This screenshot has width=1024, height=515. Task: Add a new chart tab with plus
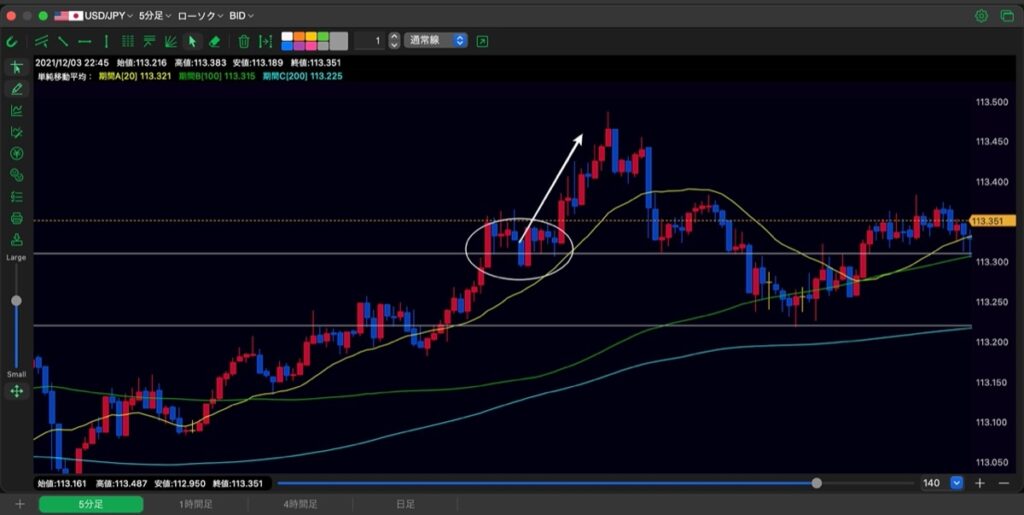pos(20,504)
